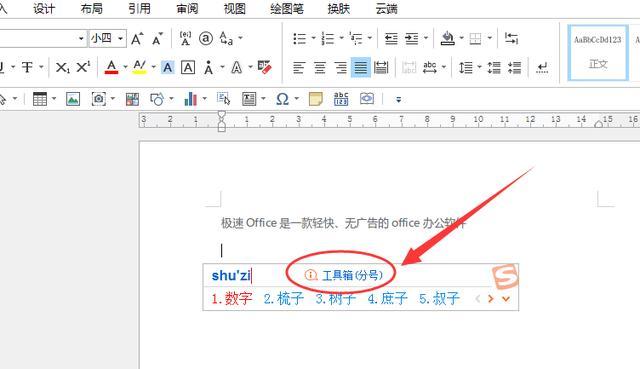The height and width of the screenshot is (369, 640).
Task: Apply red font color
Action: pos(111,67)
